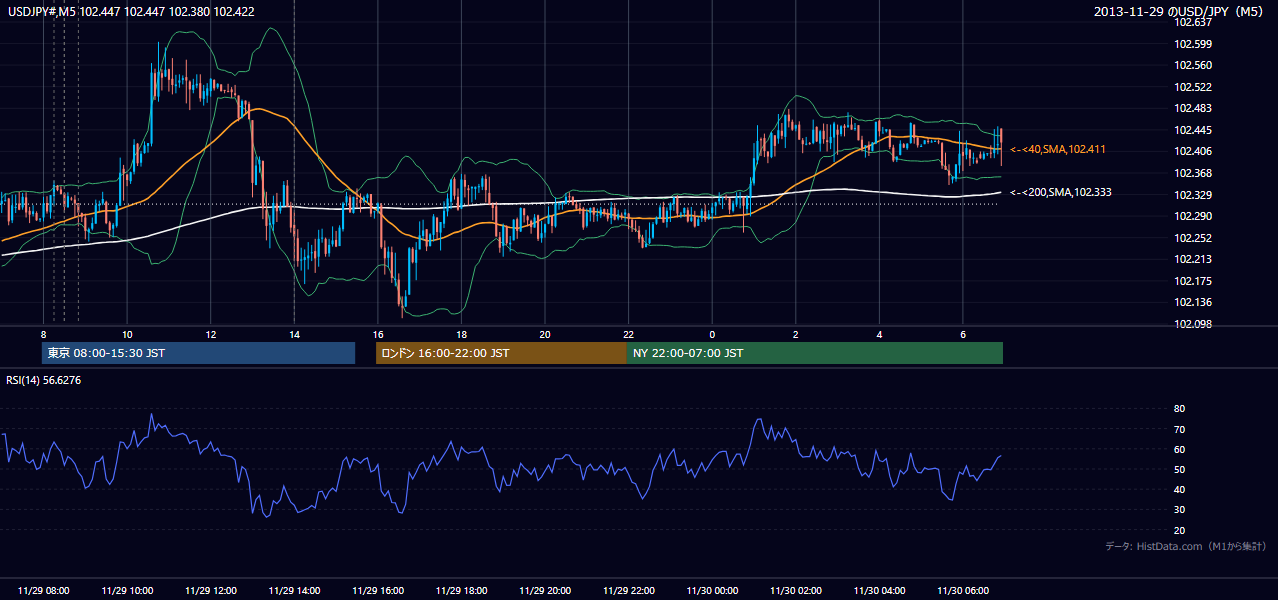Click hour tick 20 under price chart
Screen dimensions: 1278x600
point(545,334)
